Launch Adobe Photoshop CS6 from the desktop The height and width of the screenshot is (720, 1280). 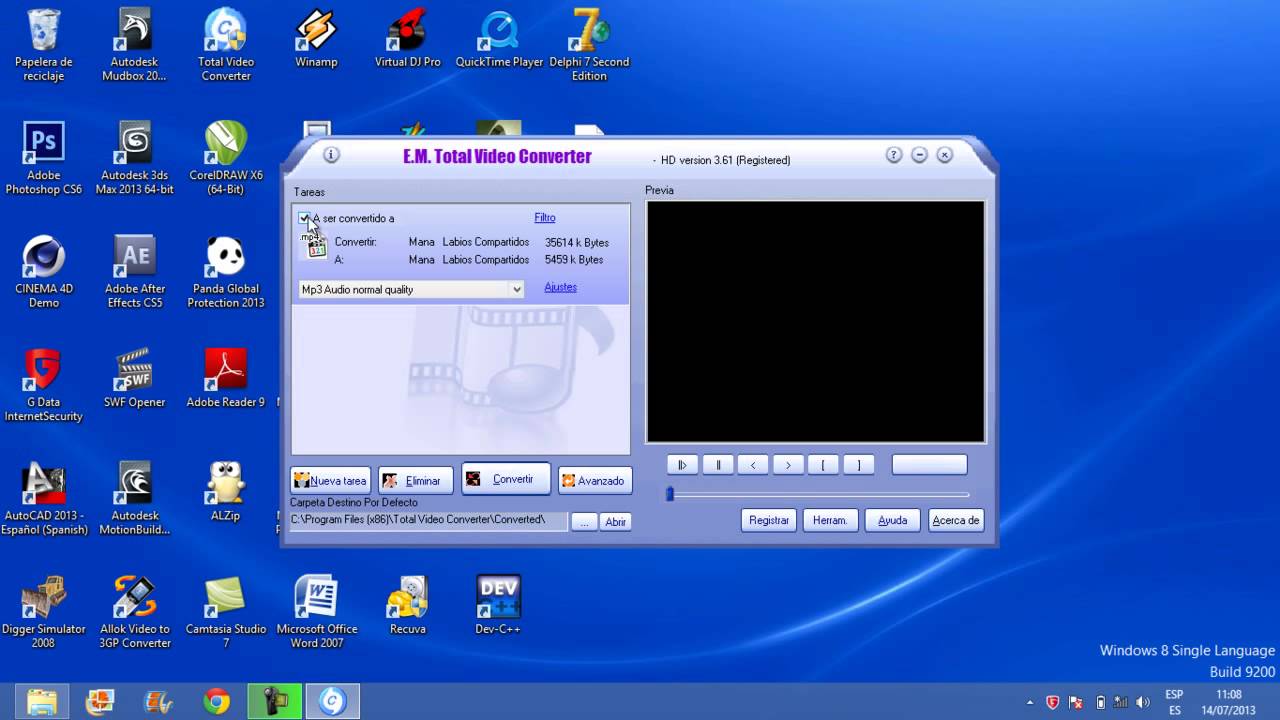44,159
